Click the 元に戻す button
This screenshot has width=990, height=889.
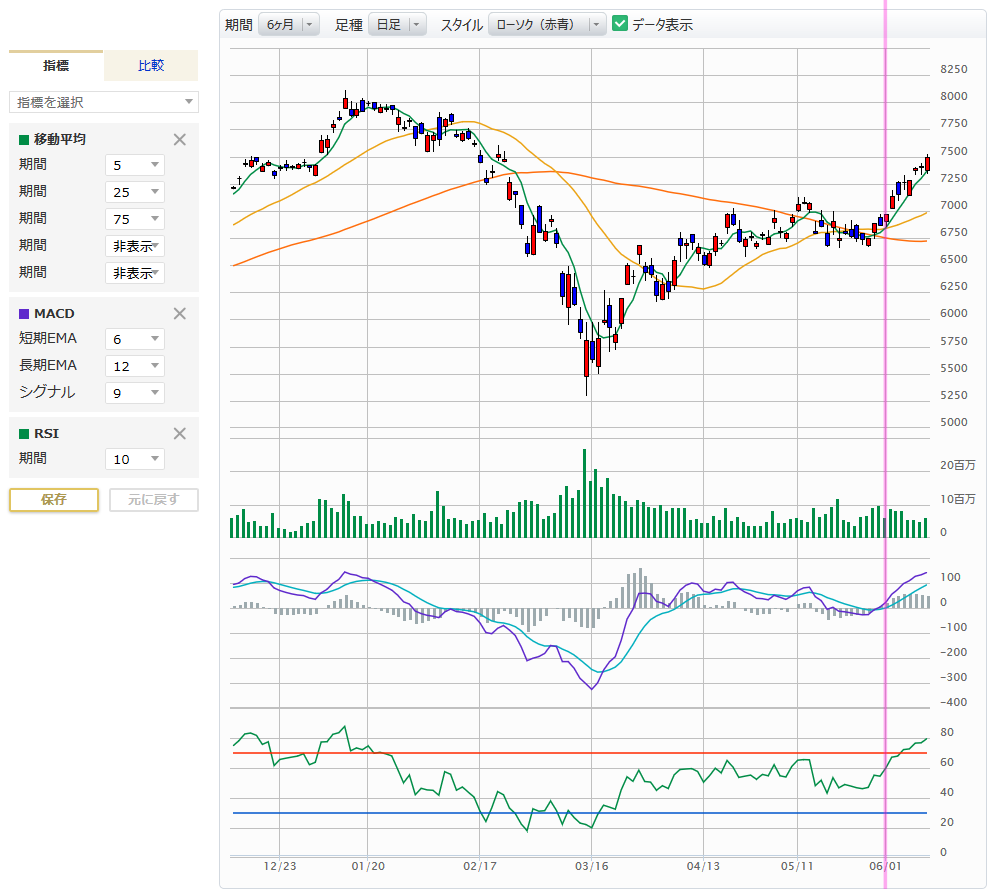click(x=153, y=500)
